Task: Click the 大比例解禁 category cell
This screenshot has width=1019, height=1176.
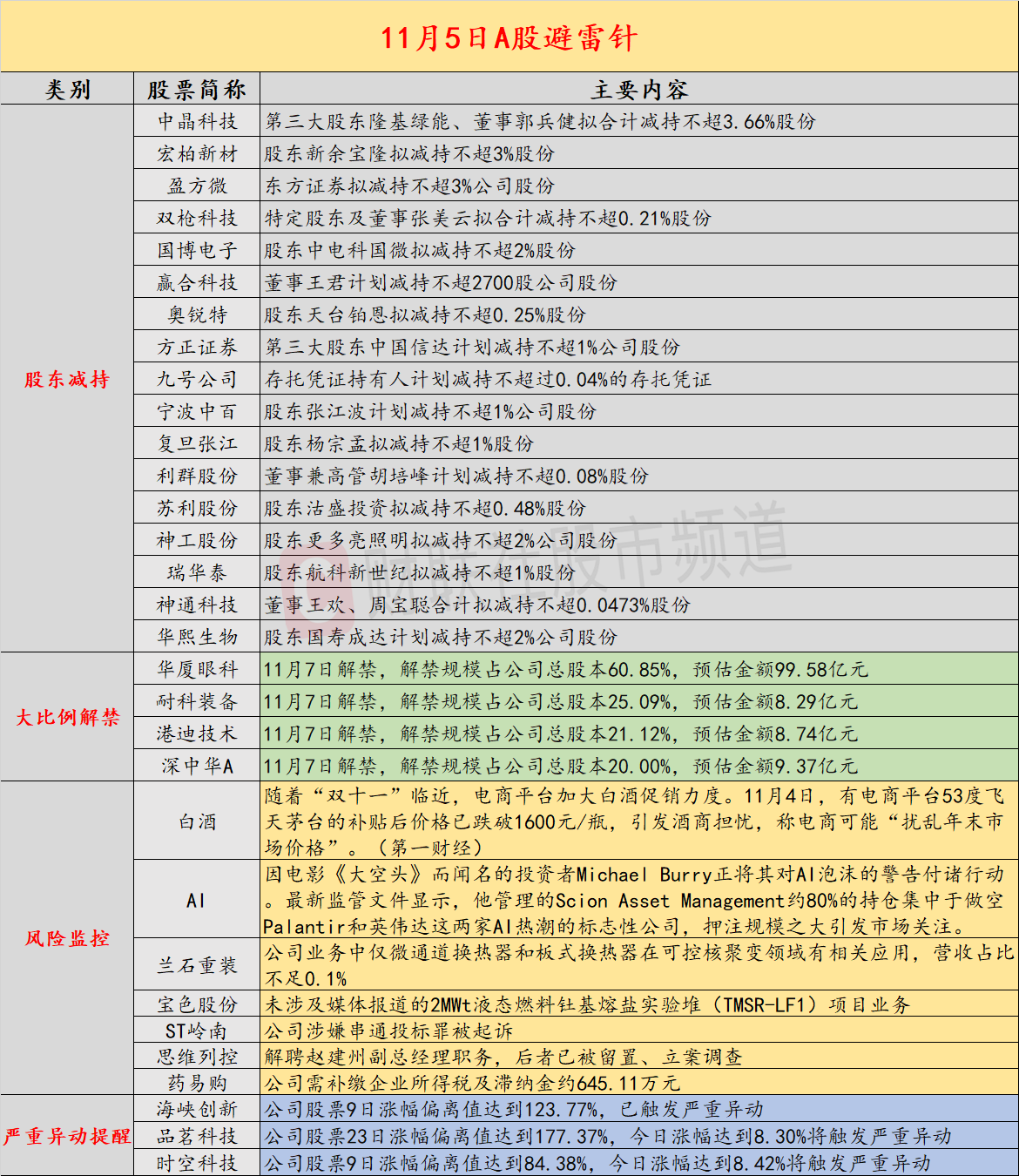Action: pos(67,717)
